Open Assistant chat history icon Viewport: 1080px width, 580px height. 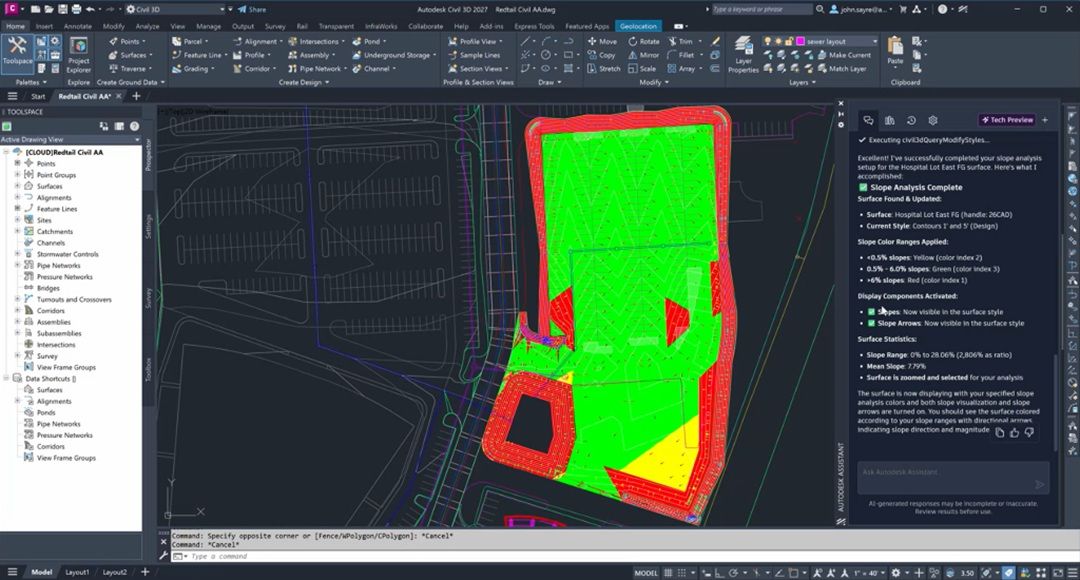(x=911, y=121)
